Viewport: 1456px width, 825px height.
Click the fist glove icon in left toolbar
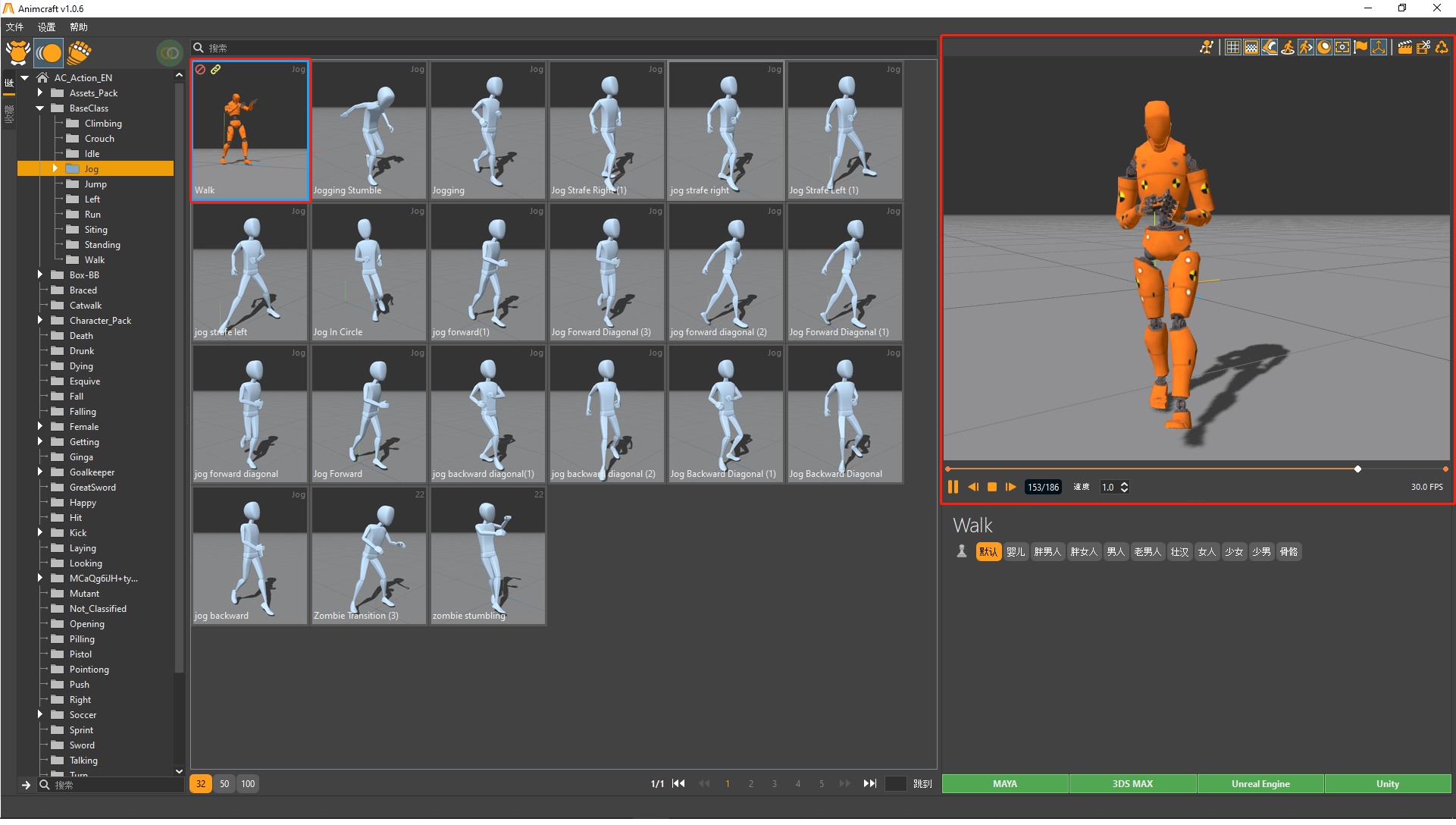[x=79, y=52]
